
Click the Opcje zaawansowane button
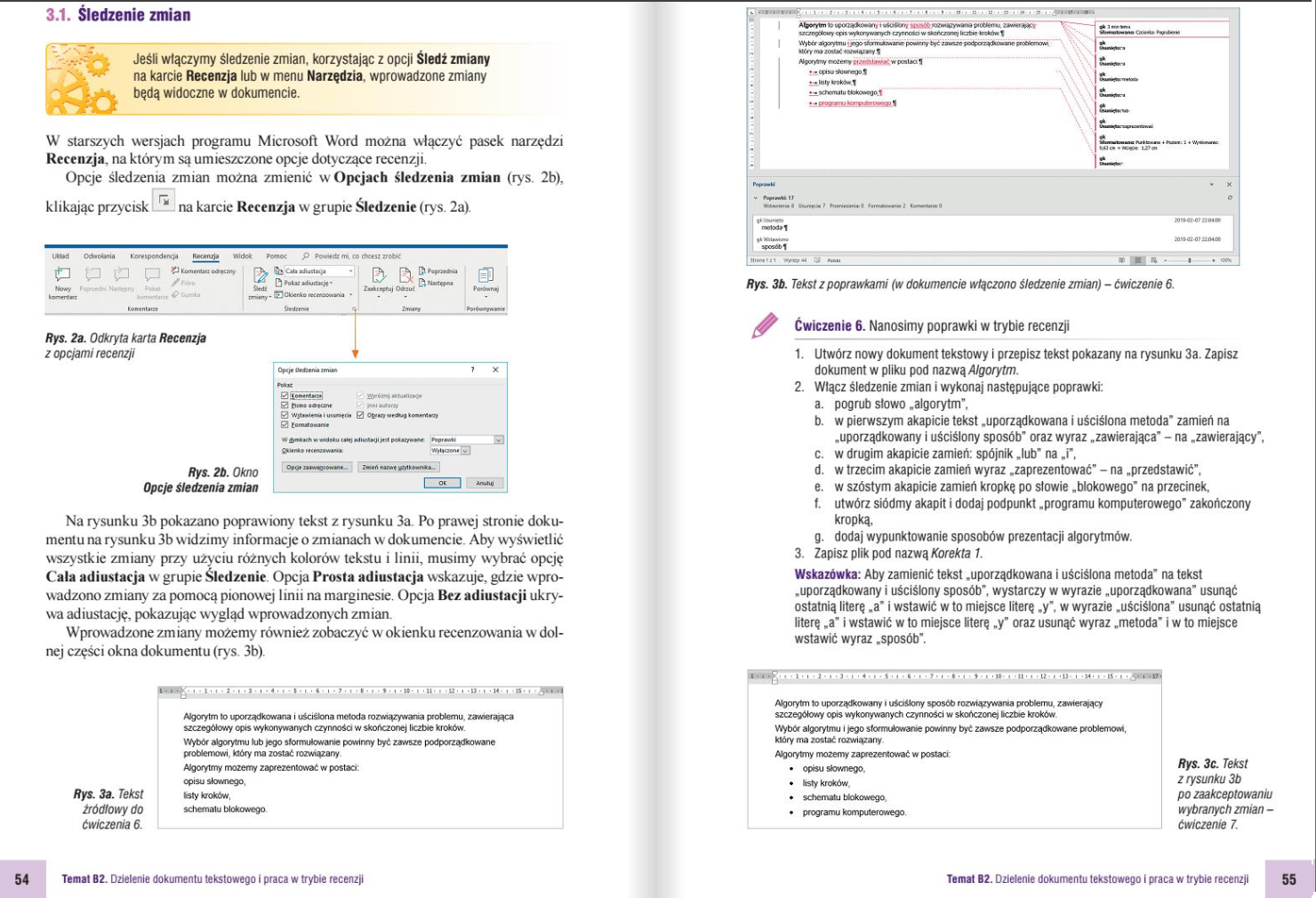317,467
